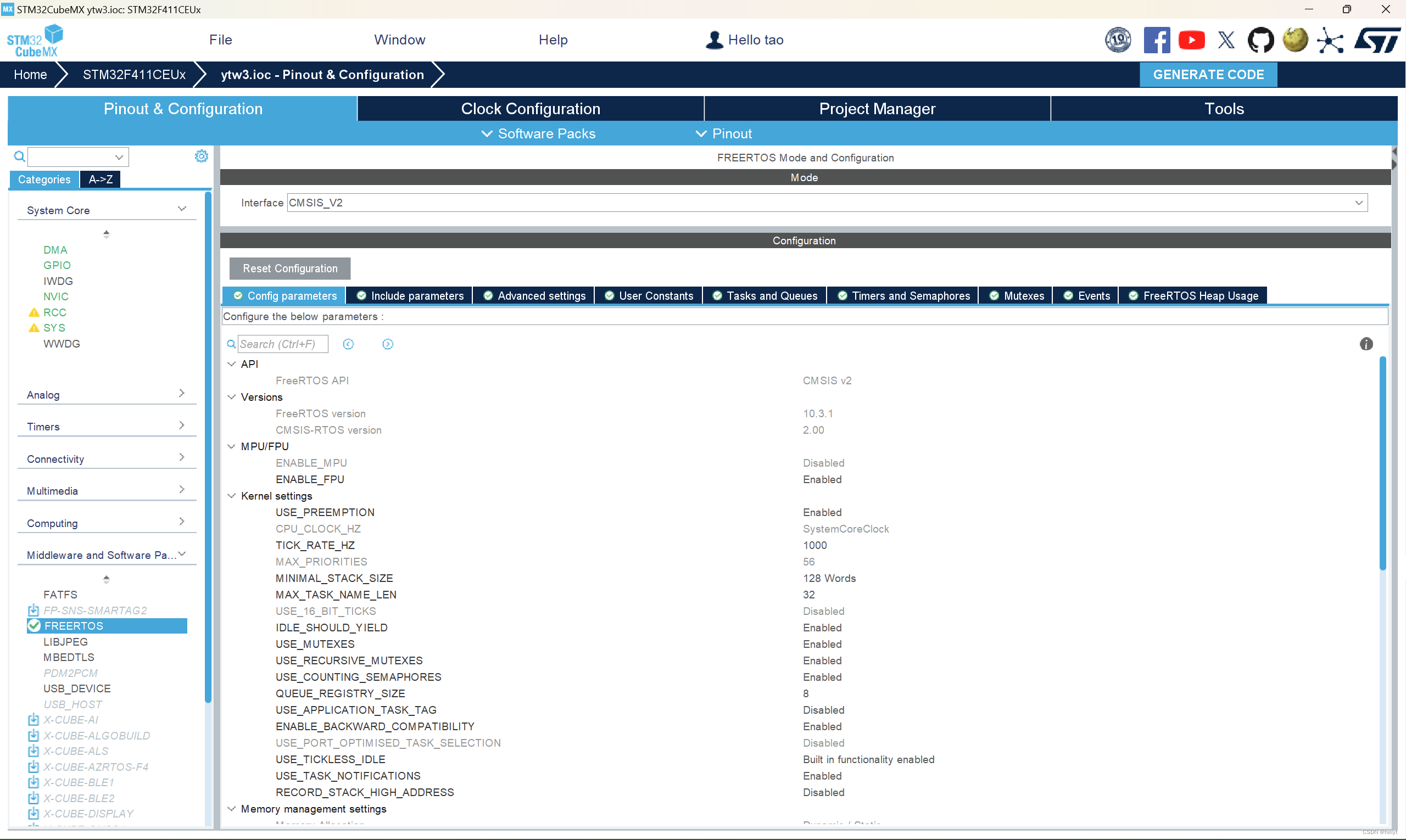1406x840 pixels.
Task: Click the STM32F411CEUx breadcrumb
Action: tap(133, 75)
